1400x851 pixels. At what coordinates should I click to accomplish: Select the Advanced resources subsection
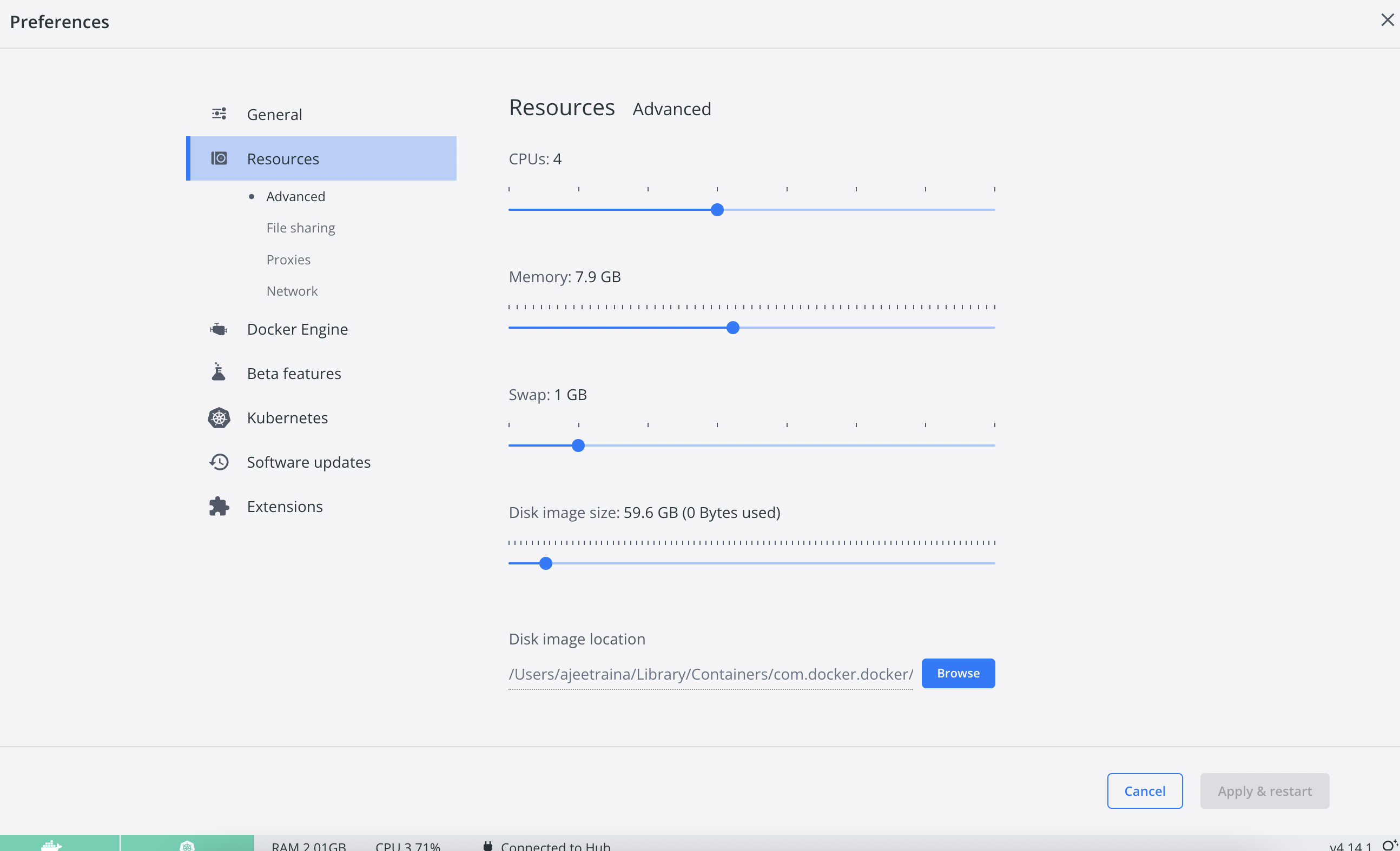coord(295,196)
